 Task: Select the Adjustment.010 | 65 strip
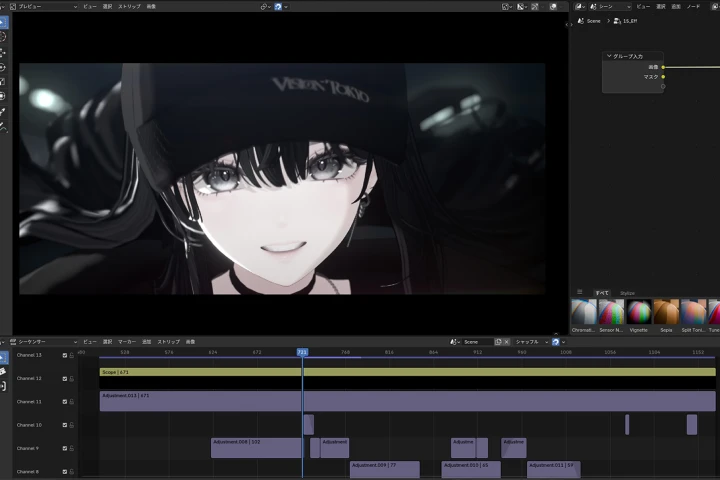tap(471, 469)
